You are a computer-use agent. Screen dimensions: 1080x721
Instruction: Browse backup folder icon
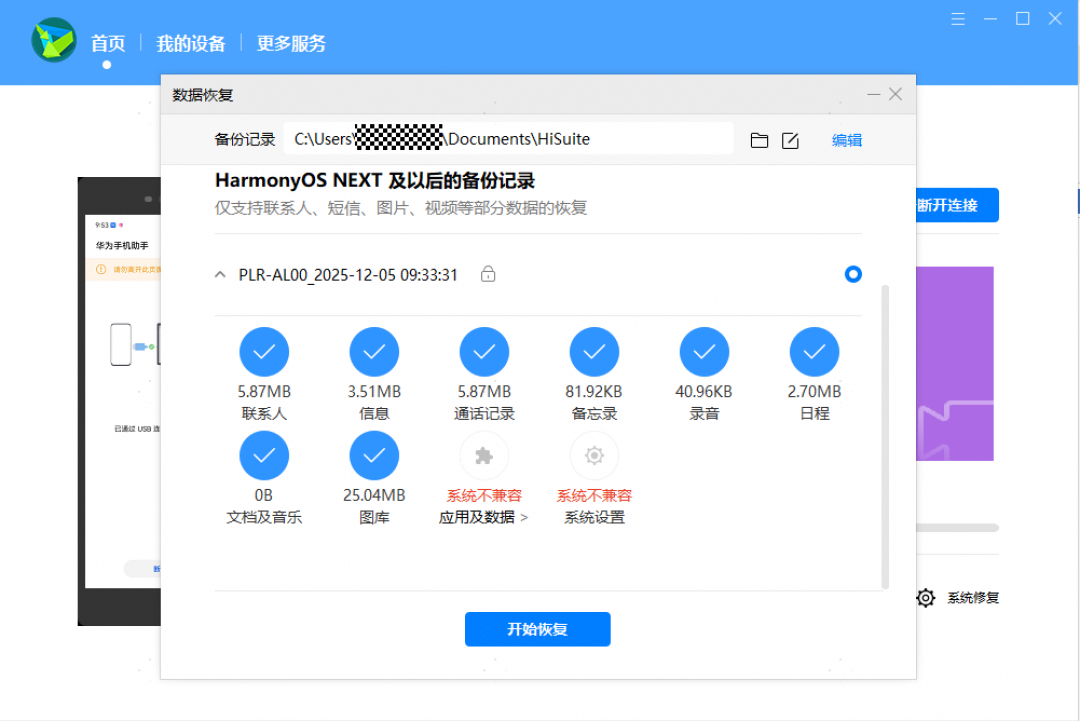[x=759, y=140]
